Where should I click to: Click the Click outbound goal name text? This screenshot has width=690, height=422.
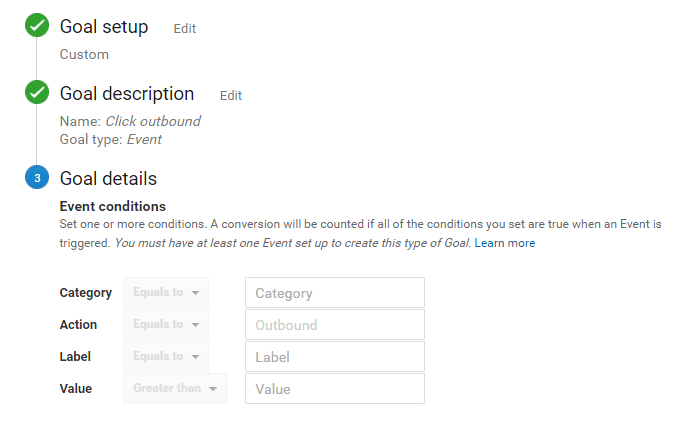[x=153, y=121]
